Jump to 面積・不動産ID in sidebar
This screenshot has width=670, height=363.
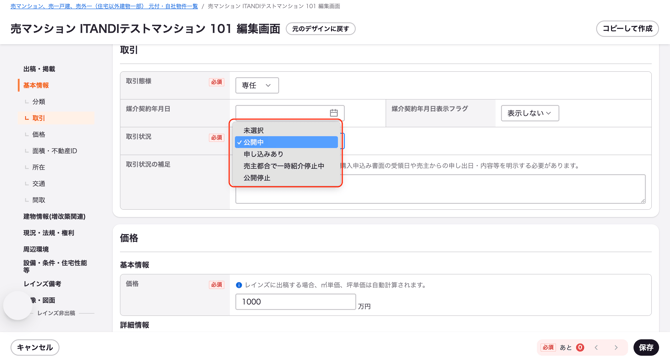click(55, 151)
